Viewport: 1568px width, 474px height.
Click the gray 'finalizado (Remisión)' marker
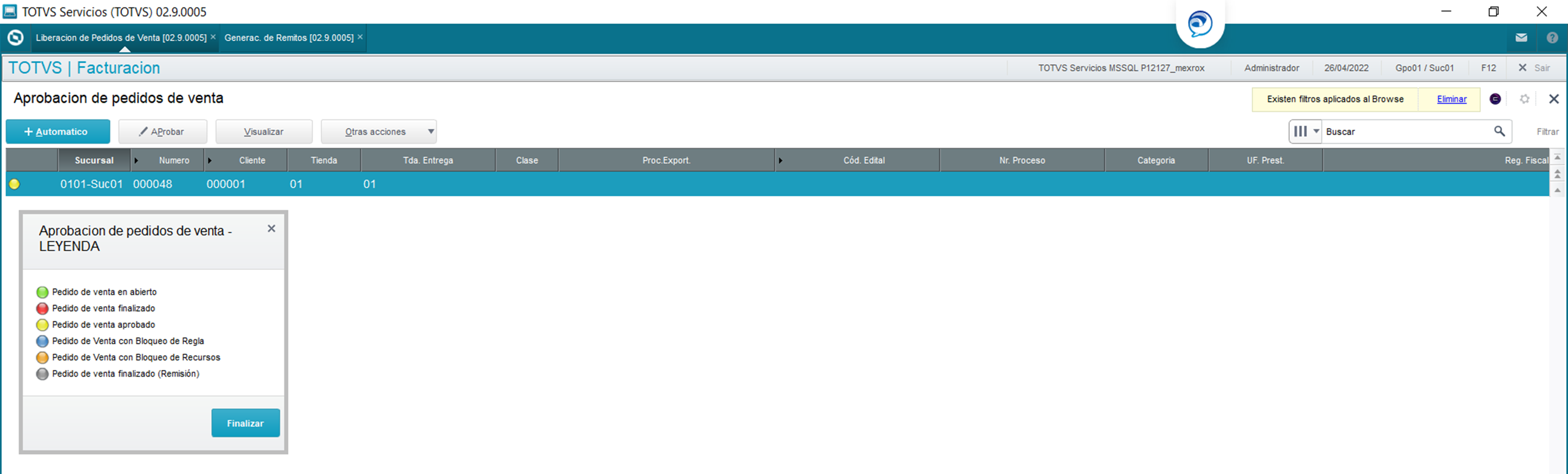pos(42,374)
